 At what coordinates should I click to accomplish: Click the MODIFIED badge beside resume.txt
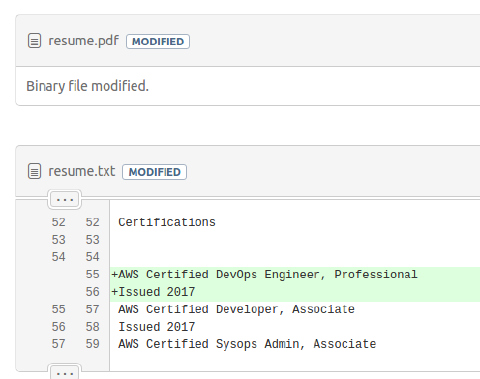[x=154, y=172]
